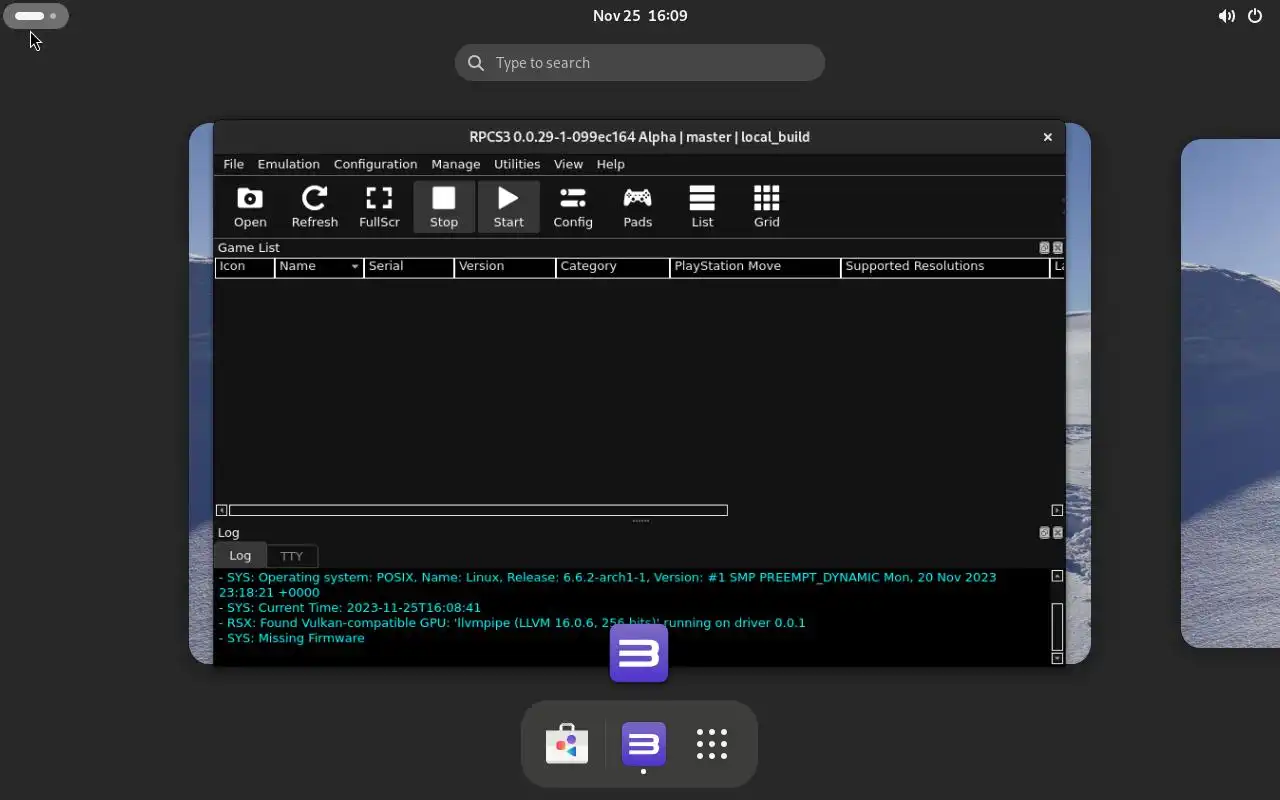Click the log scroll down arrow
This screenshot has height=800, width=1280.
point(1057,658)
